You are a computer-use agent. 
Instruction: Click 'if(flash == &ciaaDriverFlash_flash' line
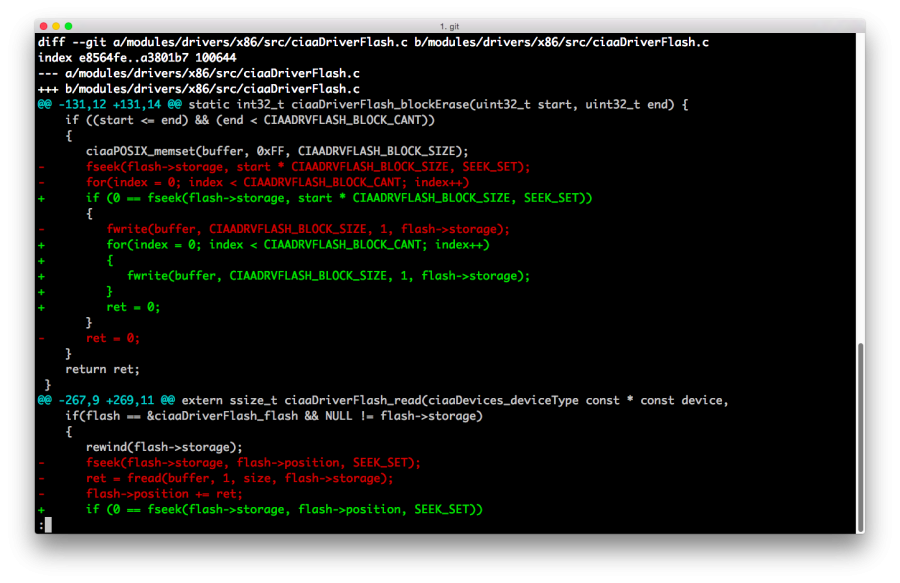pyautogui.click(x=274, y=415)
